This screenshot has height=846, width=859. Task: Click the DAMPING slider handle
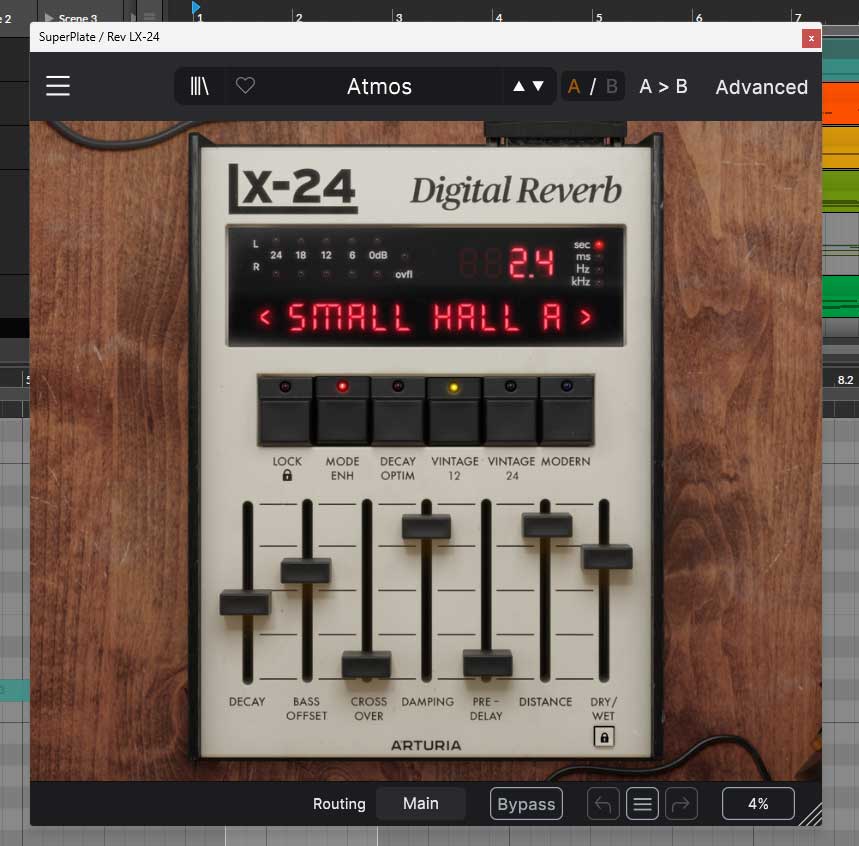[426, 527]
